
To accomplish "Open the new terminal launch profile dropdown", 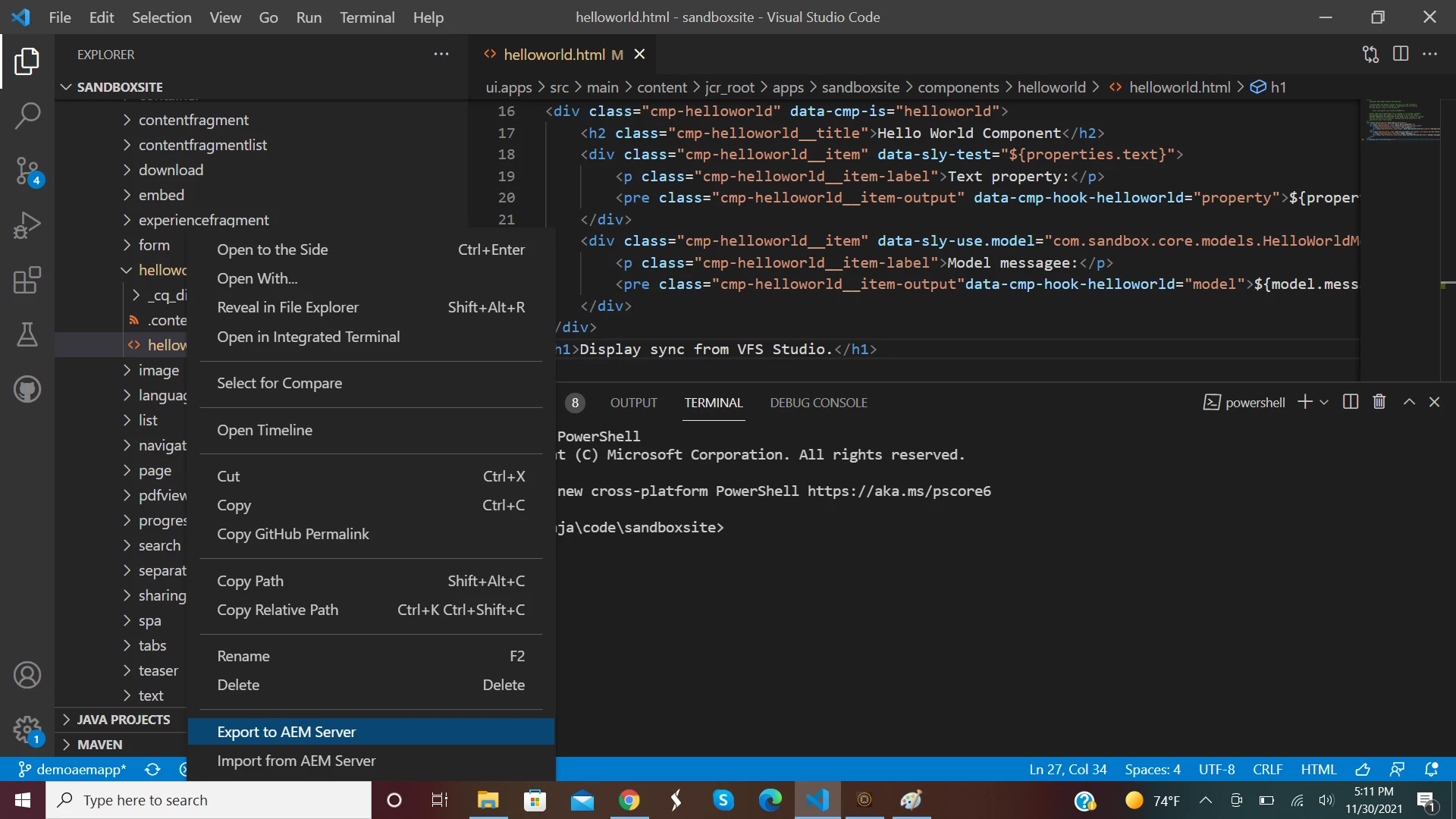I will coord(1324,402).
